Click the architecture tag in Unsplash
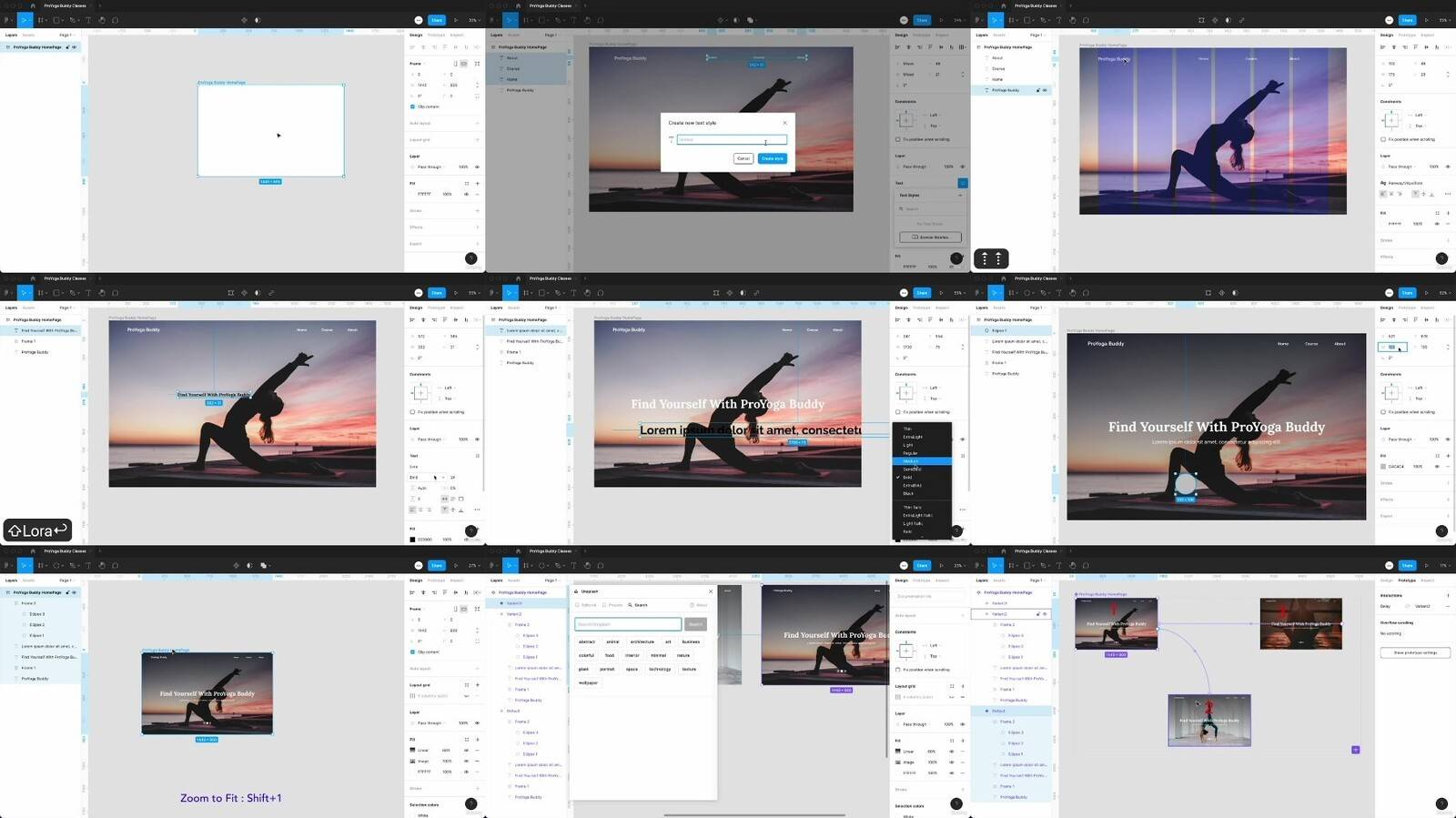1456x818 pixels. [x=642, y=641]
